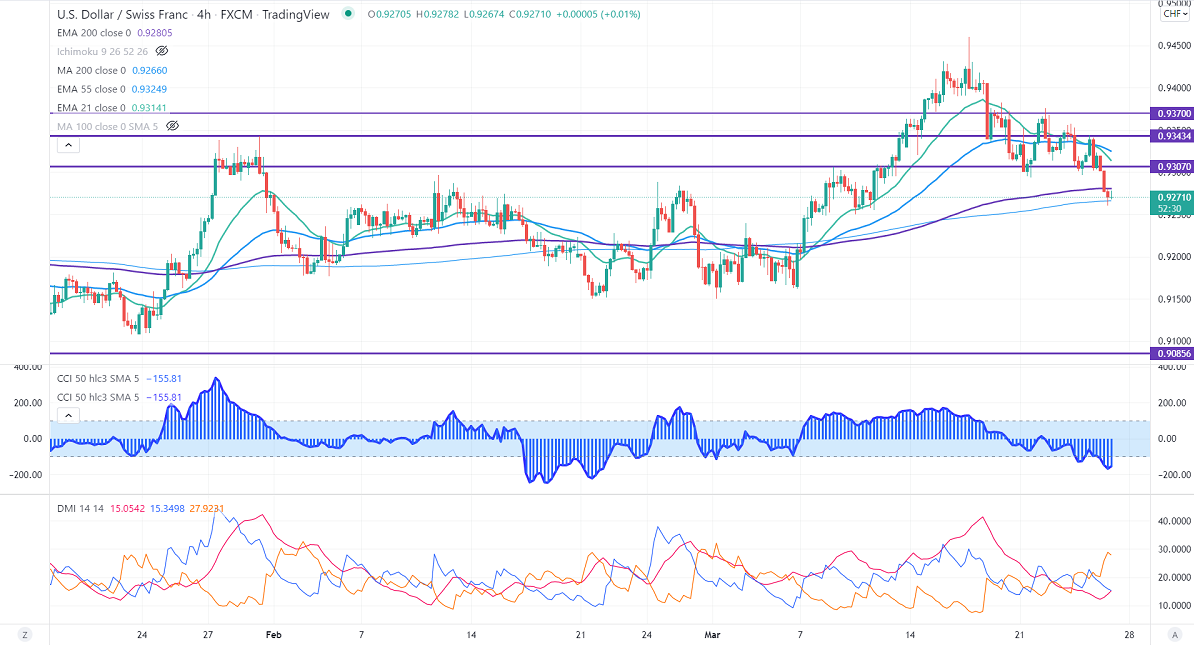This screenshot has width=1194, height=649.
Task: Collapse the legend in the CCI pane
Action: click(69, 415)
